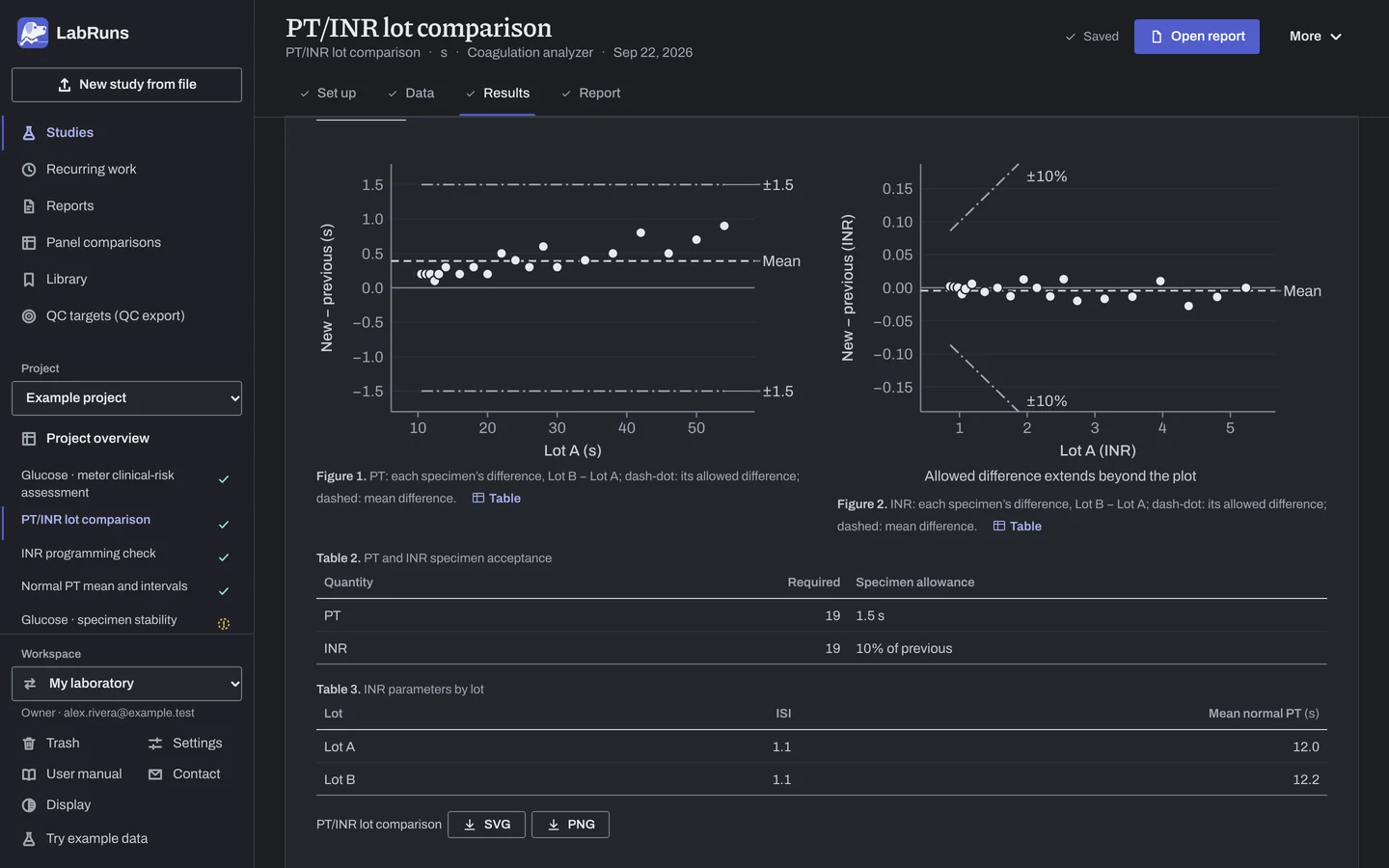The image size is (1389, 868).
Task: Open the My laboratory workspace dropdown
Action: coord(126,684)
